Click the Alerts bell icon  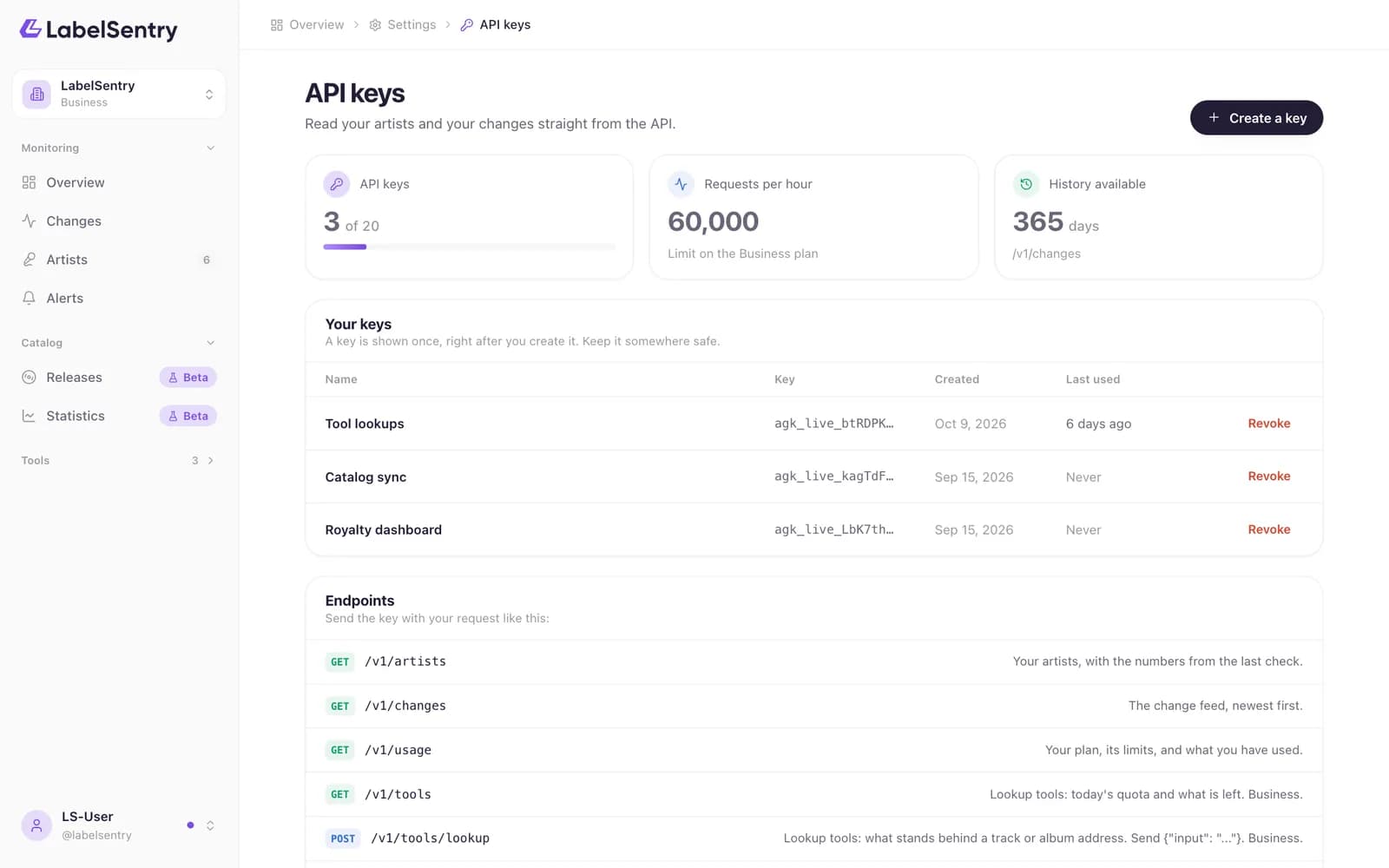29,298
